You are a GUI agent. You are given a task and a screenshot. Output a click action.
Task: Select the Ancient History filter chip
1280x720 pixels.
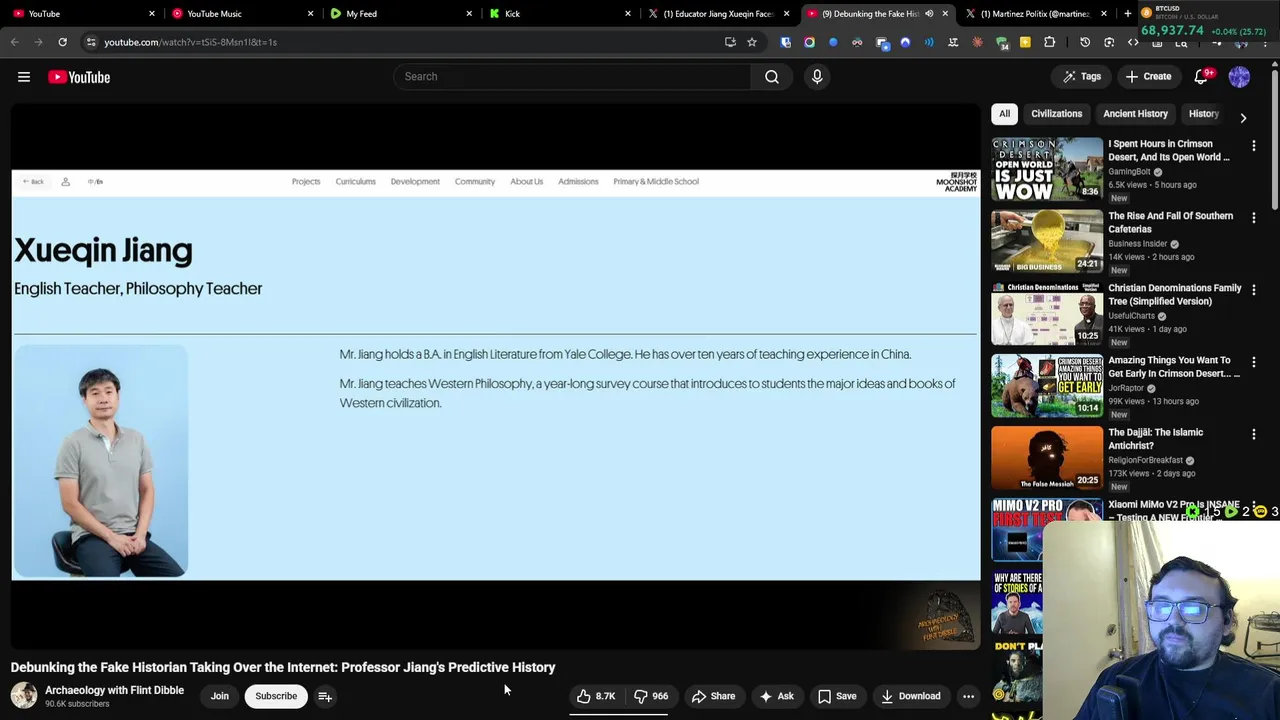(x=1135, y=114)
